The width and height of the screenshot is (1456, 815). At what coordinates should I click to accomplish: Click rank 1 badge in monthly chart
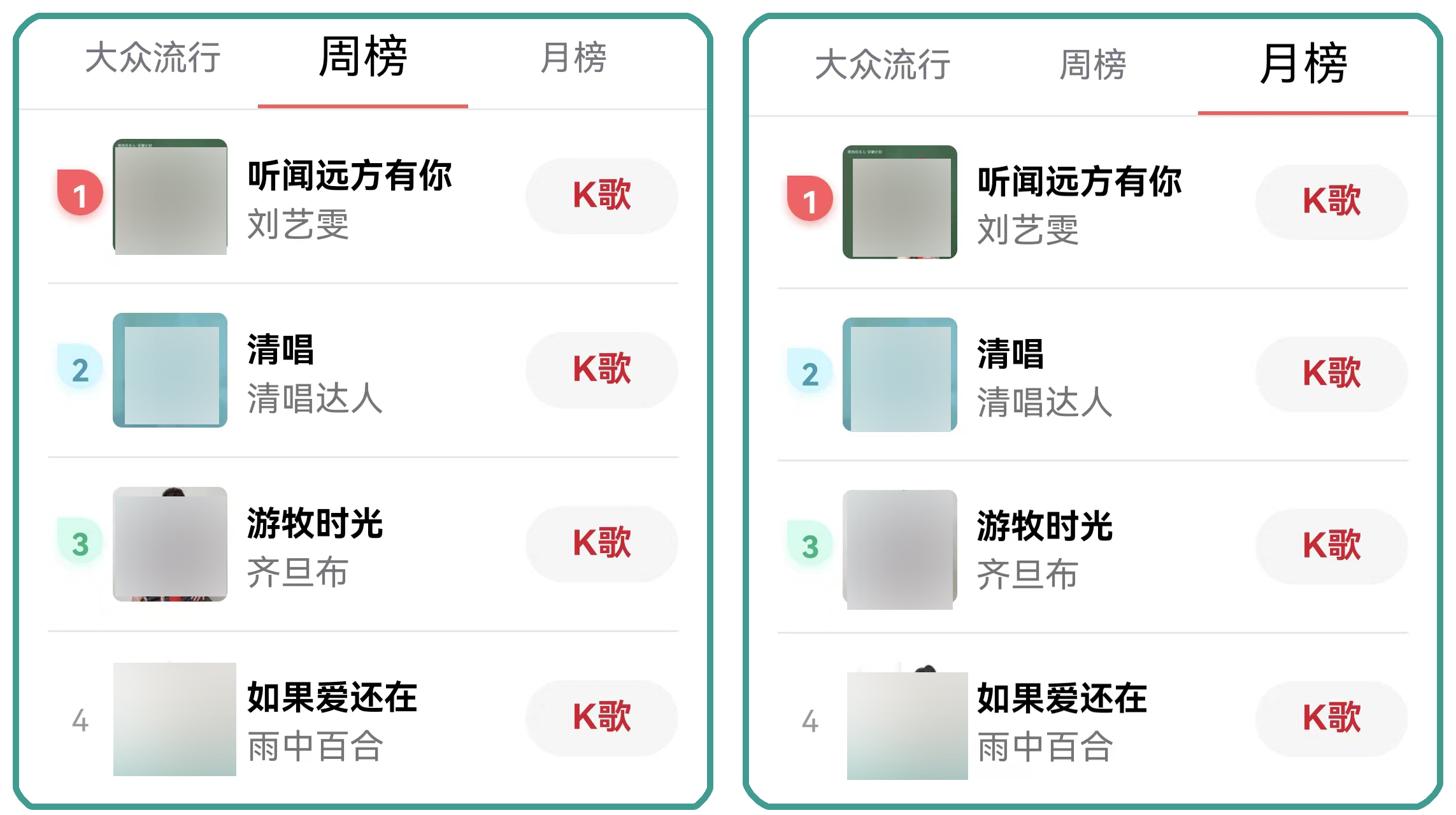810,198
